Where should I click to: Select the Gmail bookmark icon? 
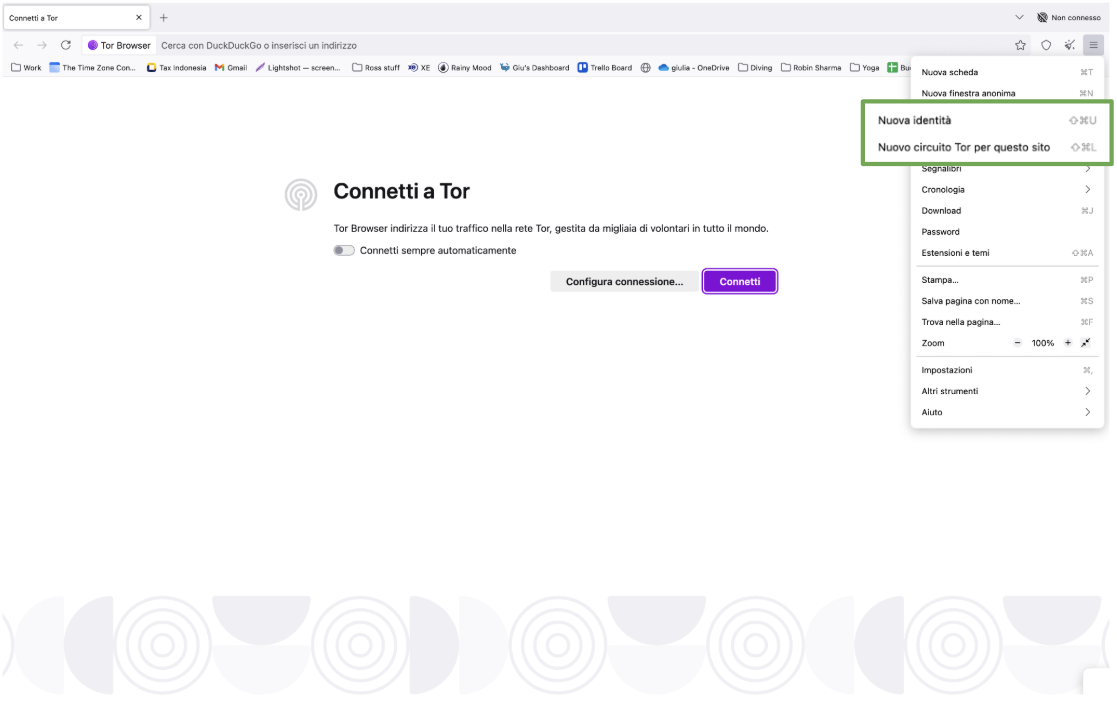click(x=217, y=68)
